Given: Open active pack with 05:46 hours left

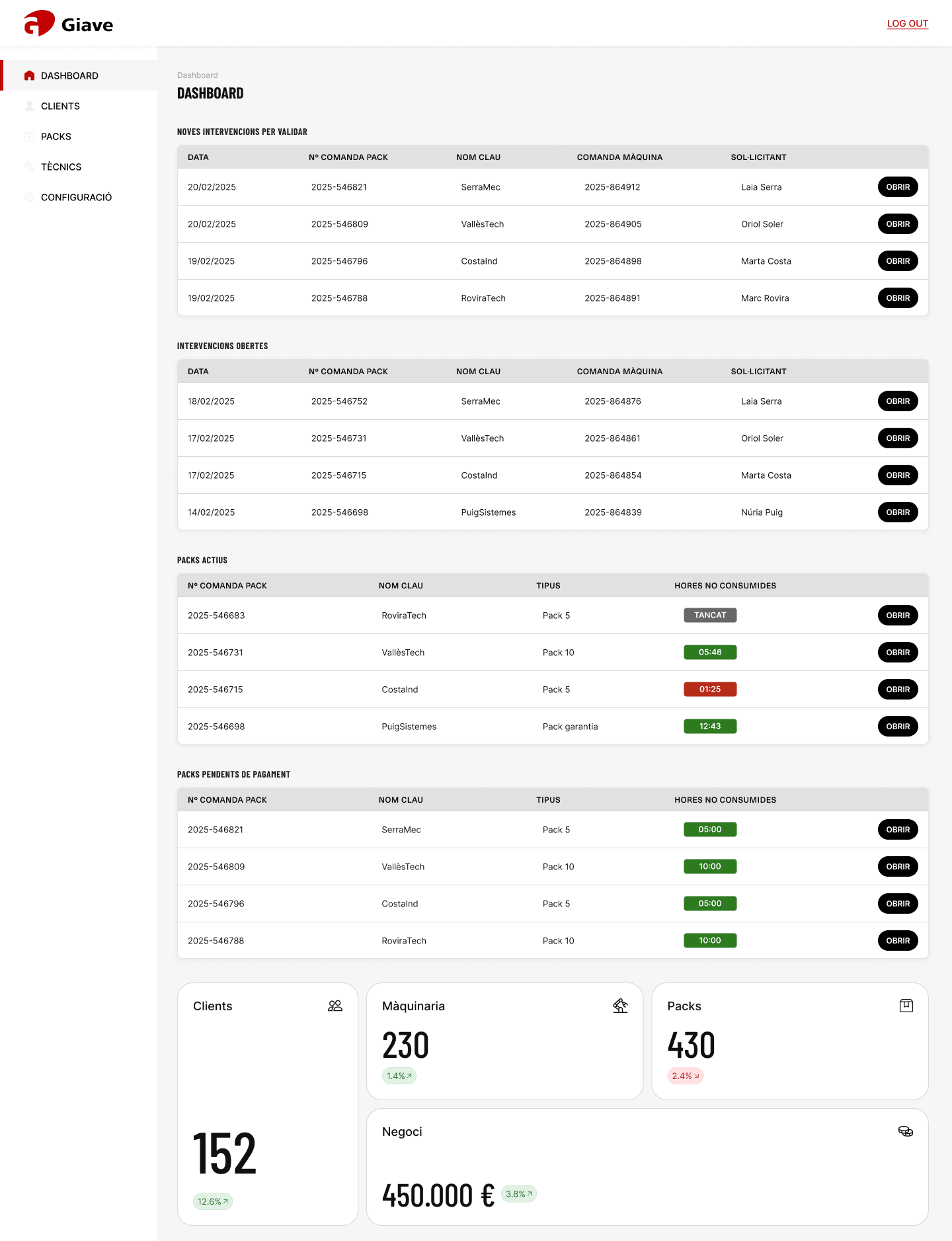Looking at the screenshot, I should coord(898,653).
